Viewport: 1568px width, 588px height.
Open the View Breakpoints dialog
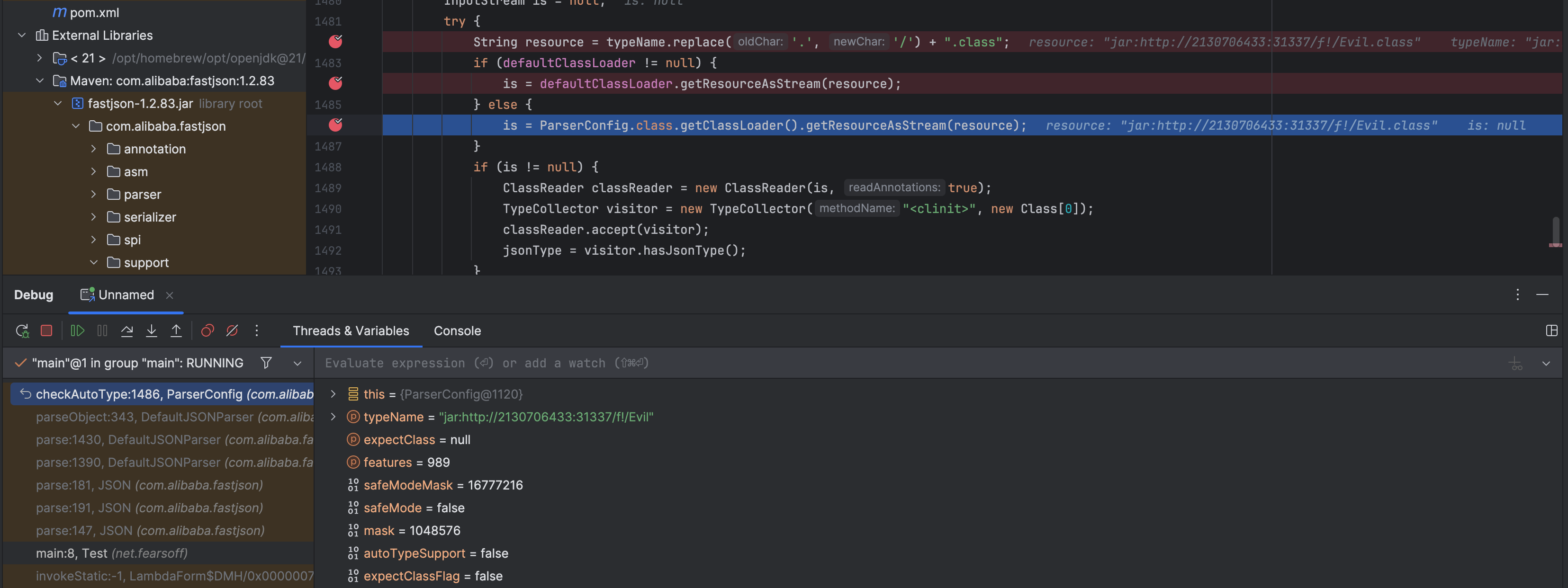tap(207, 331)
